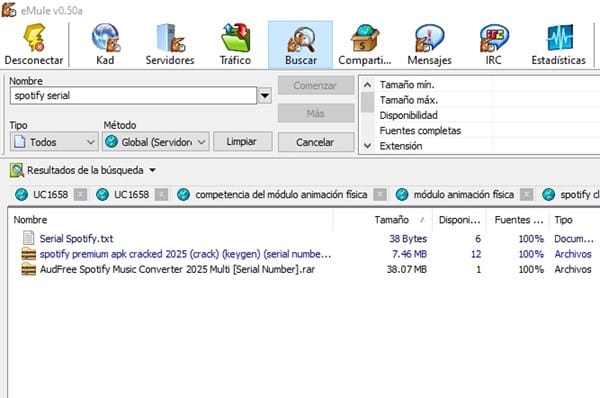Open the Método dropdown Global (Servidor)
600x398 pixels.
click(156, 142)
